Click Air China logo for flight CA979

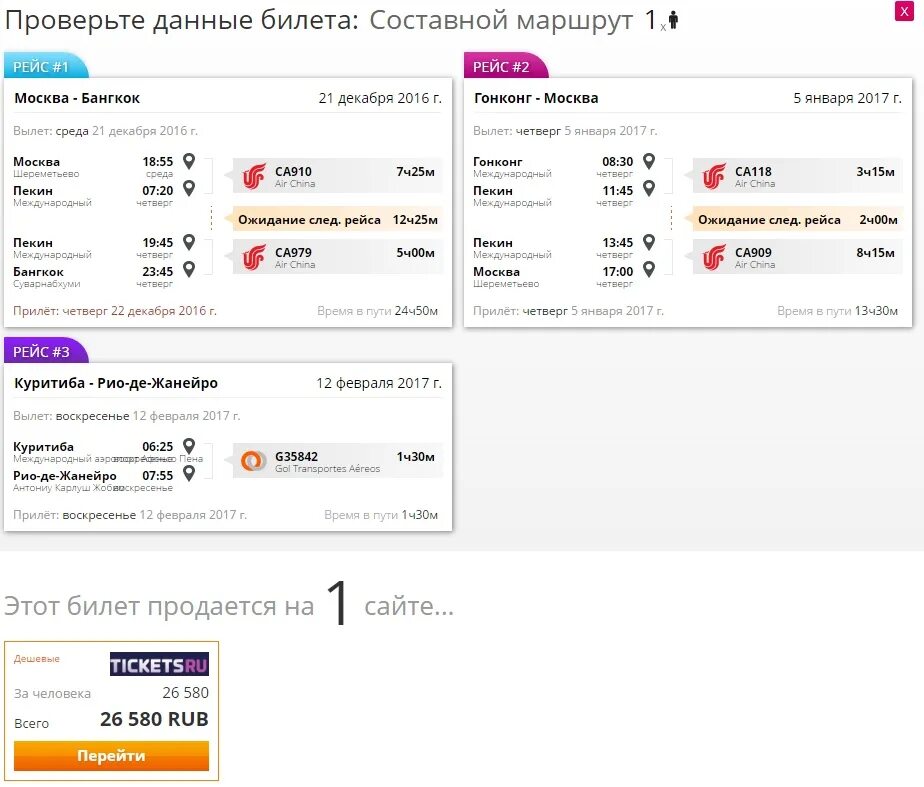(254, 257)
